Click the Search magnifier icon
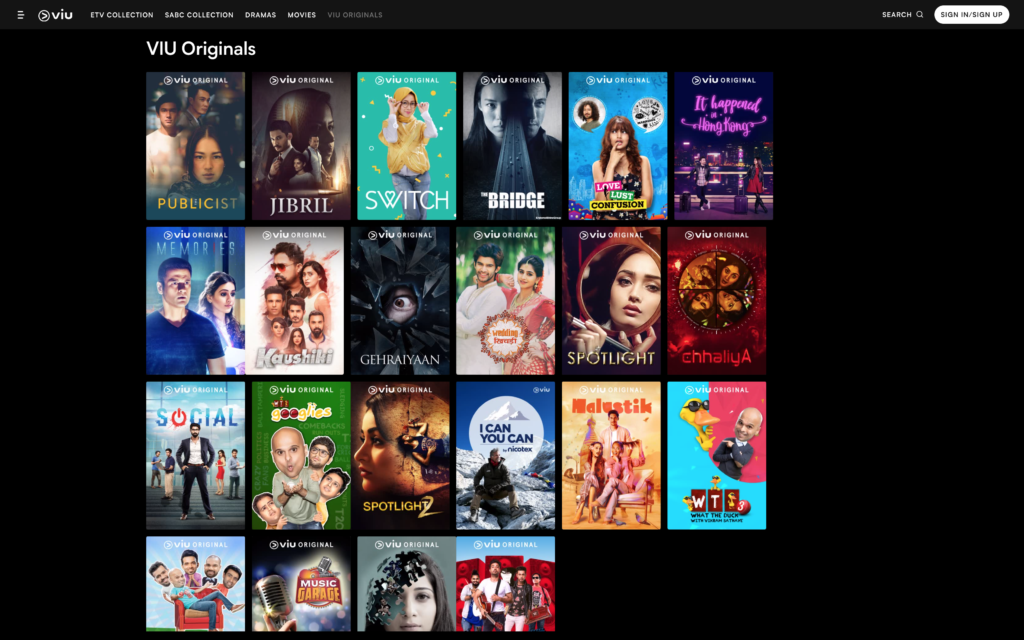Viewport: 1024px width, 640px height. point(920,15)
